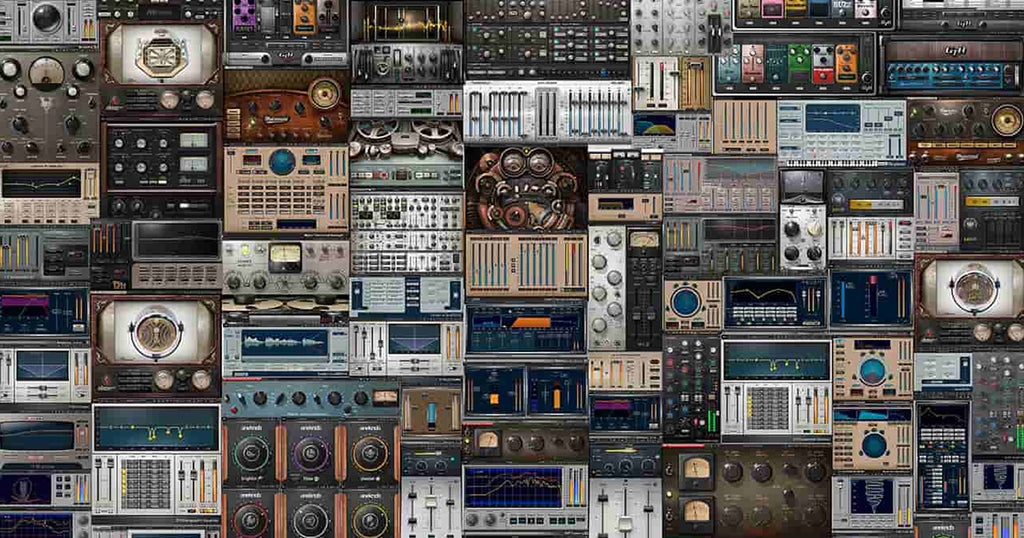Click the large round dial in the top-left corner
Viewport: 1024px width, 538px height.
click(46, 16)
